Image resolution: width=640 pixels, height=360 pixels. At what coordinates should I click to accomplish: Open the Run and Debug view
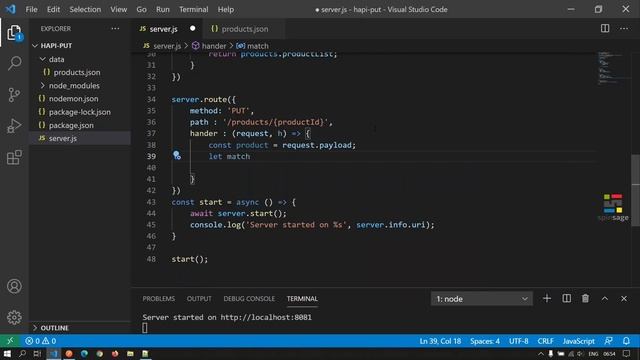(x=14, y=126)
